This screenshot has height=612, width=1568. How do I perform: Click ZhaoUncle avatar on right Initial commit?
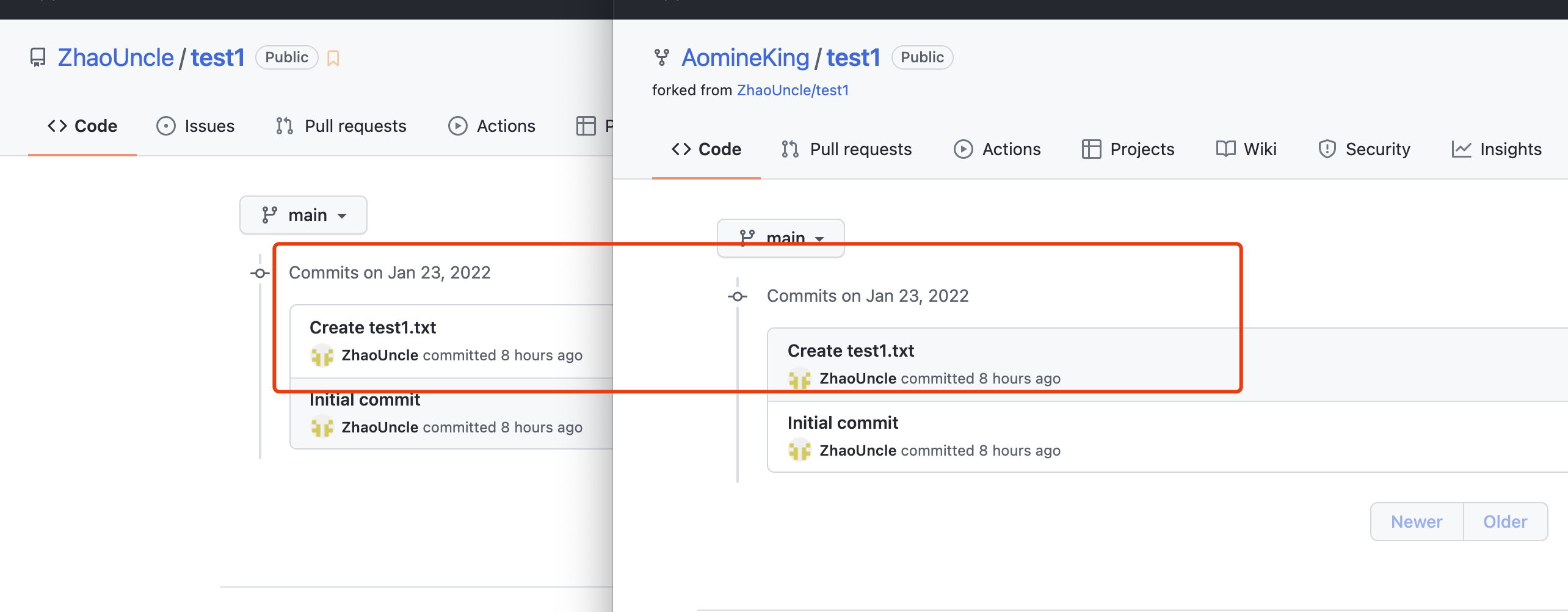point(800,451)
